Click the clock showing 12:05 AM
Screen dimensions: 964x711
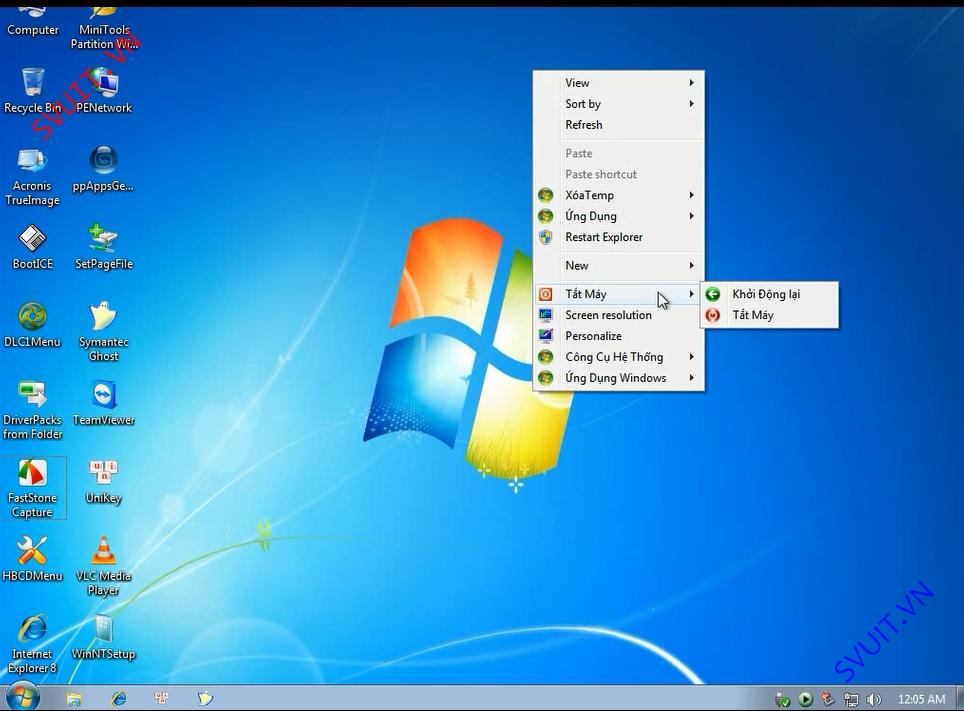pyautogui.click(x=921, y=699)
